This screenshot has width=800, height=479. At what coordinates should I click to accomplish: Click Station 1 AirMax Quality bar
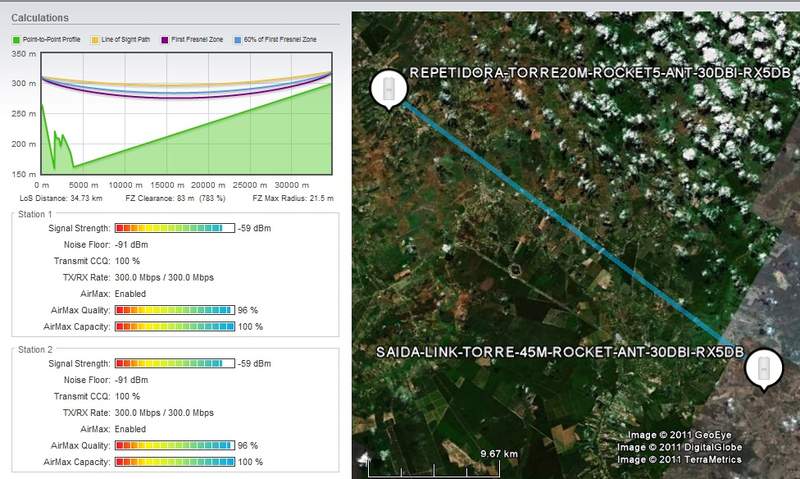174,310
